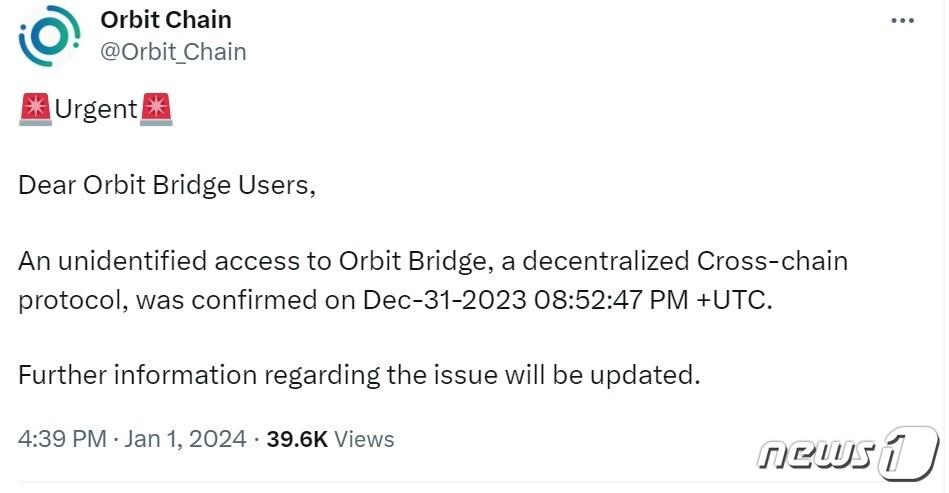Click the @Orbit_Chain handle
949x493 pixels.
click(173, 51)
